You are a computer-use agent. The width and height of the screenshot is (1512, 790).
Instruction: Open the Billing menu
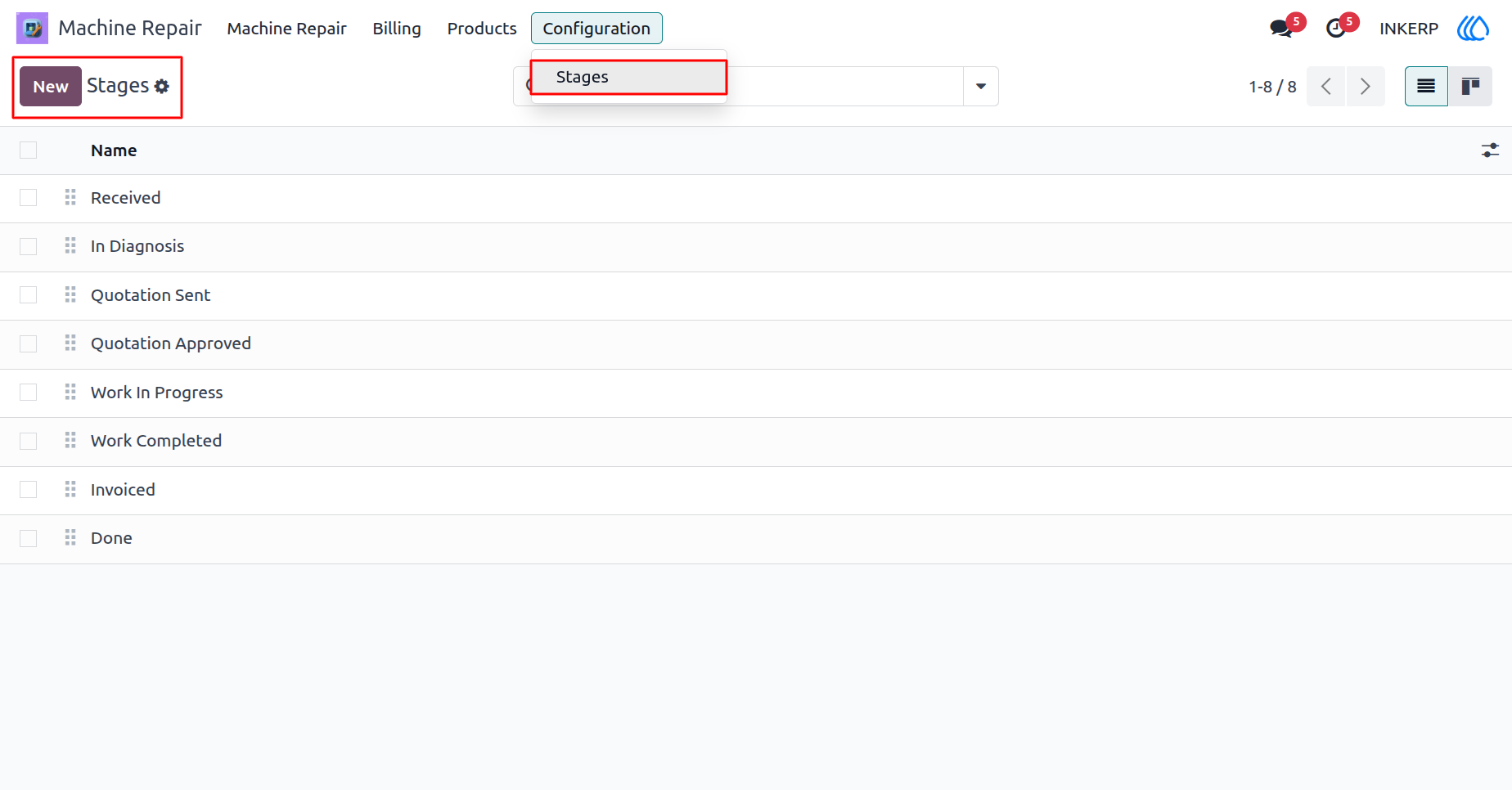coord(397,29)
